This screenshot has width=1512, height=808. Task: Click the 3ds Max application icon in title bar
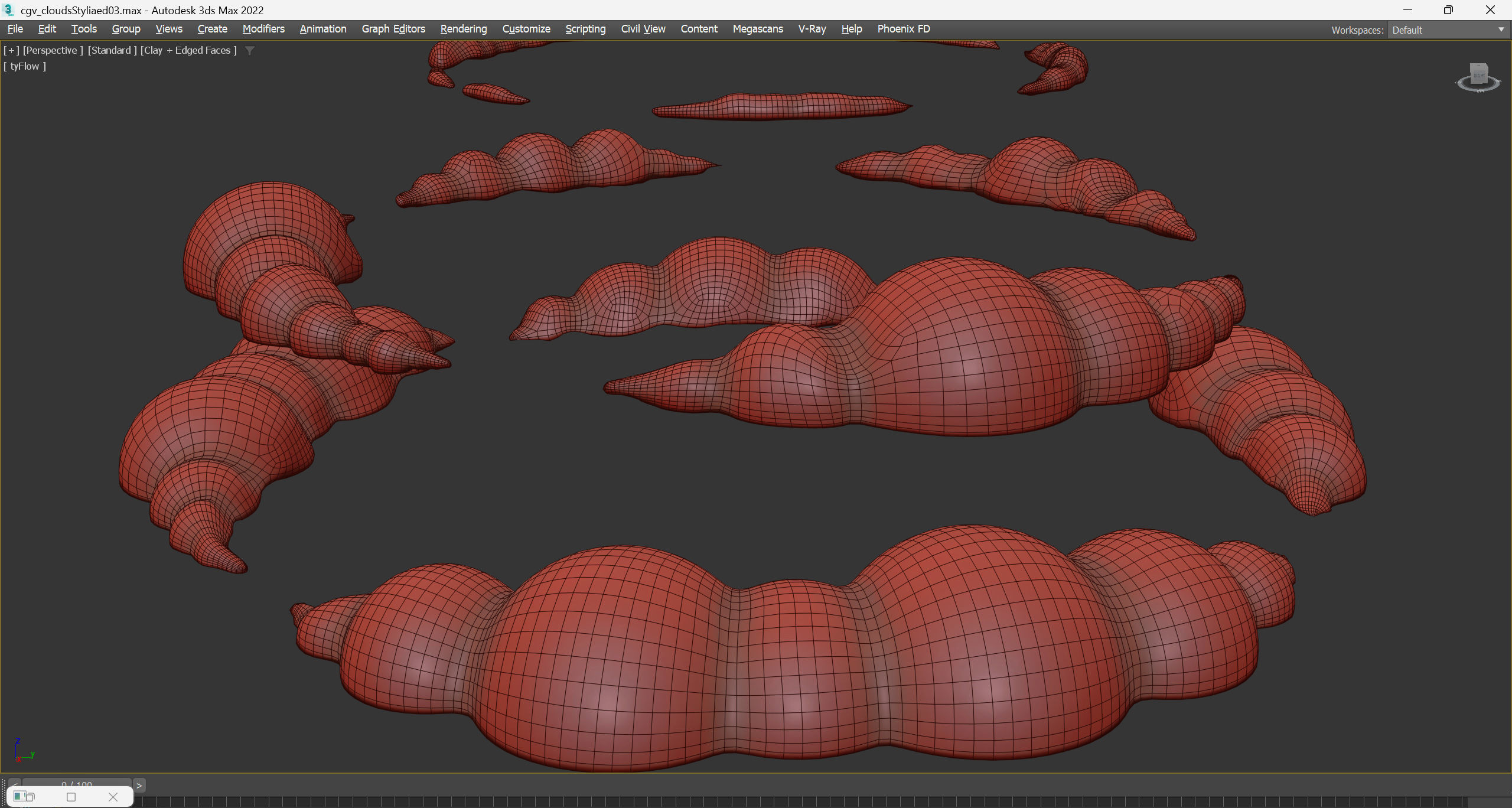click(9, 10)
